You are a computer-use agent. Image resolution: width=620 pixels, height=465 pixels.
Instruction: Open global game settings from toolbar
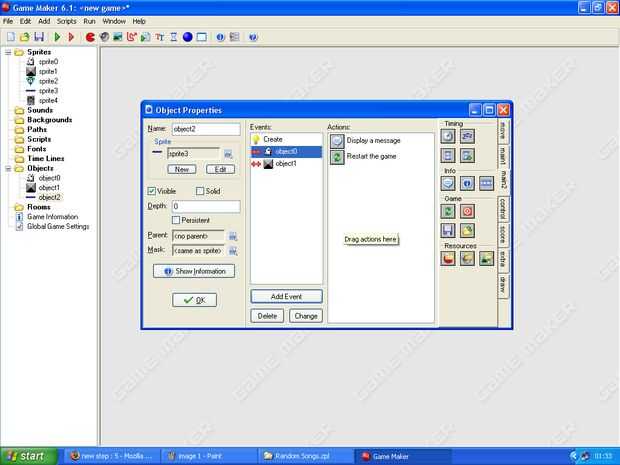click(234, 37)
